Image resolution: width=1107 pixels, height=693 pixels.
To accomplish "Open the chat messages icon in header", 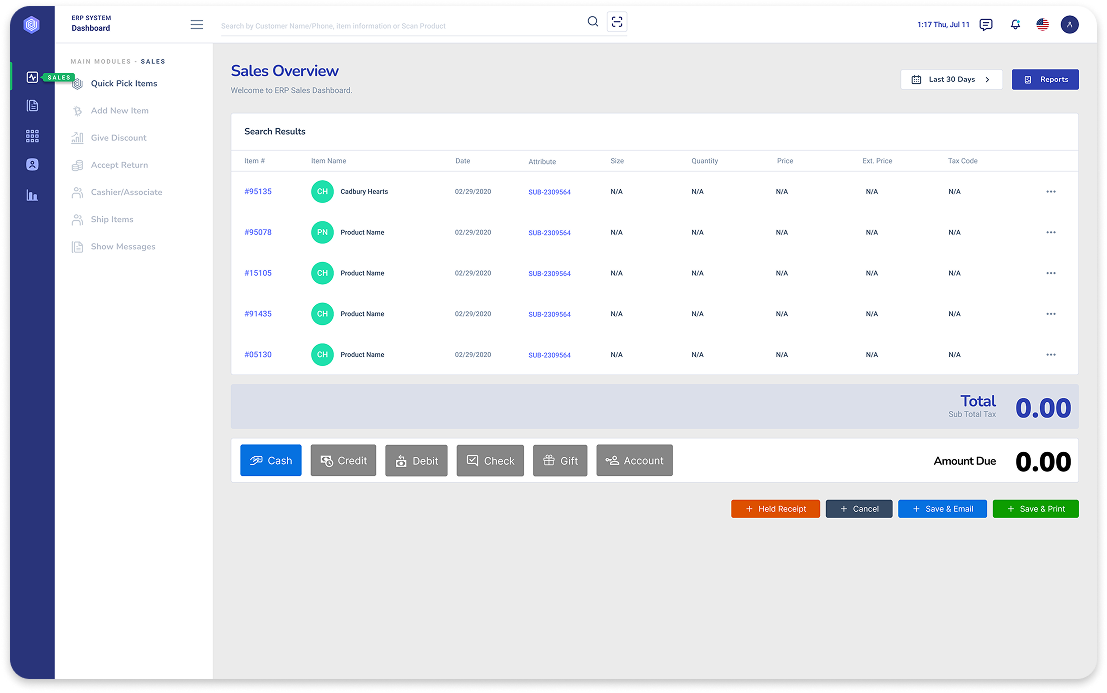I will click(986, 25).
